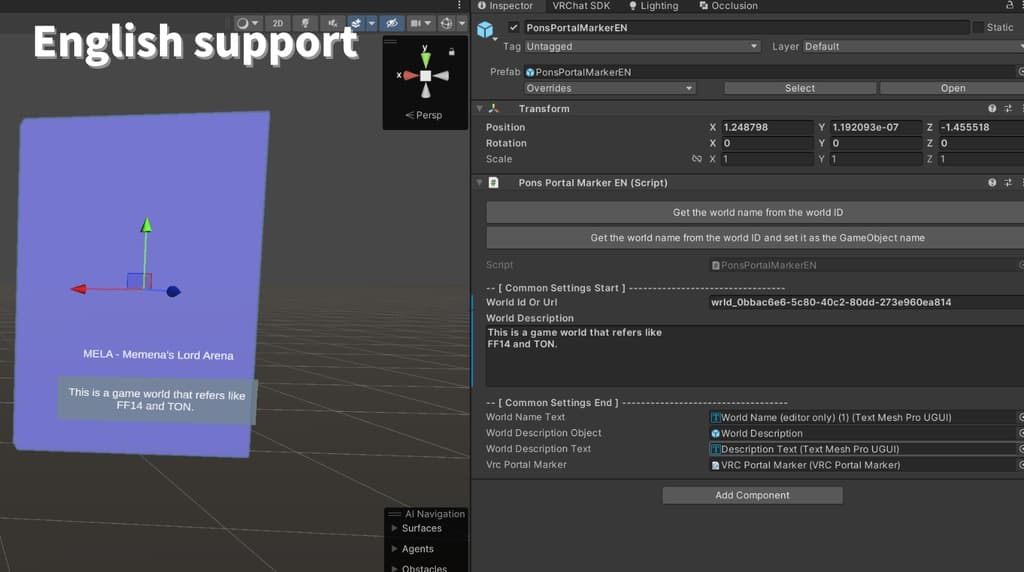Click the Description Text Mesh Pro field
This screenshot has height=572, width=1024.
pyautogui.click(x=862, y=449)
